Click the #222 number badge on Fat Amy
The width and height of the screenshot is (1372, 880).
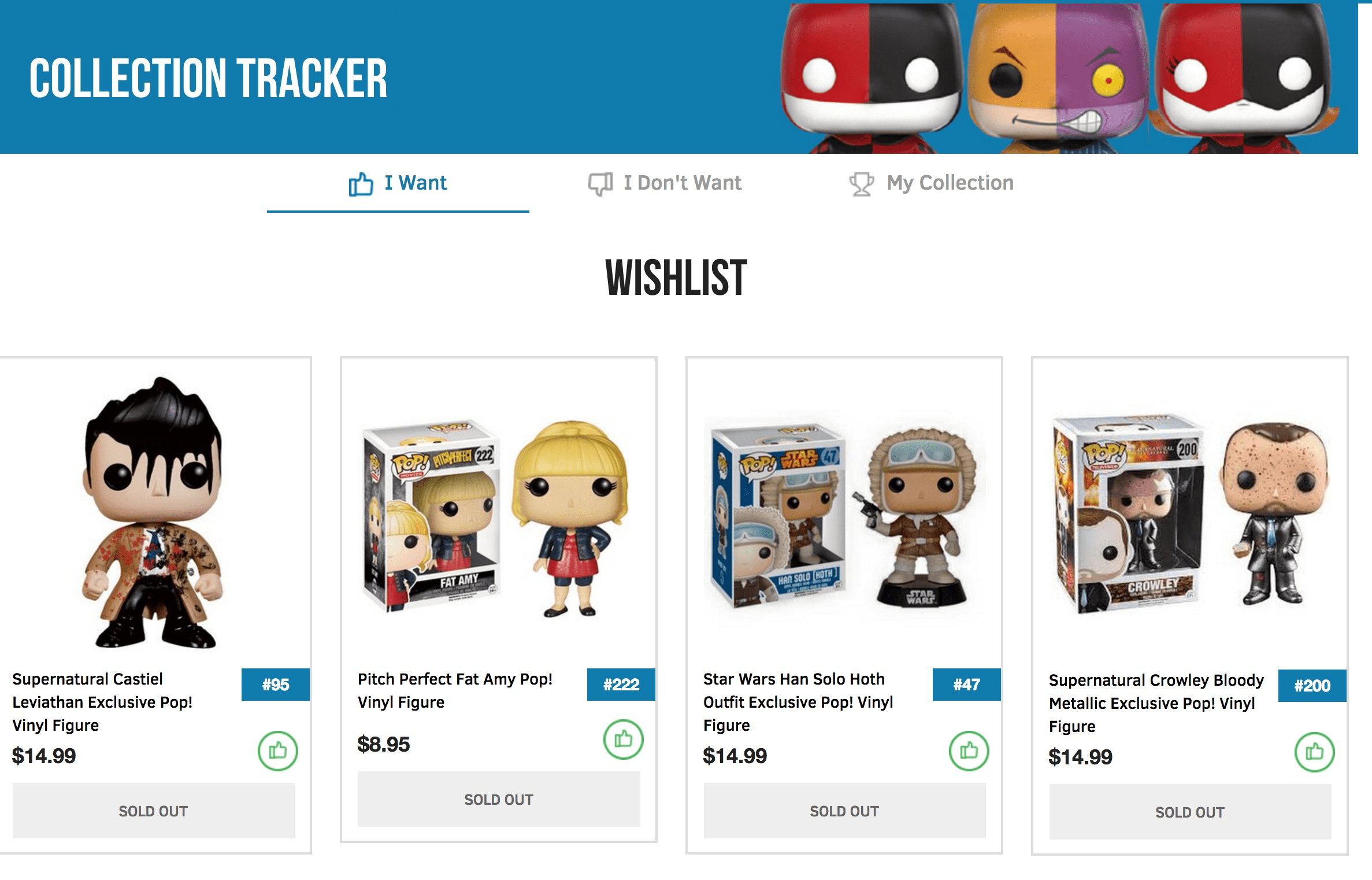pyautogui.click(x=621, y=685)
